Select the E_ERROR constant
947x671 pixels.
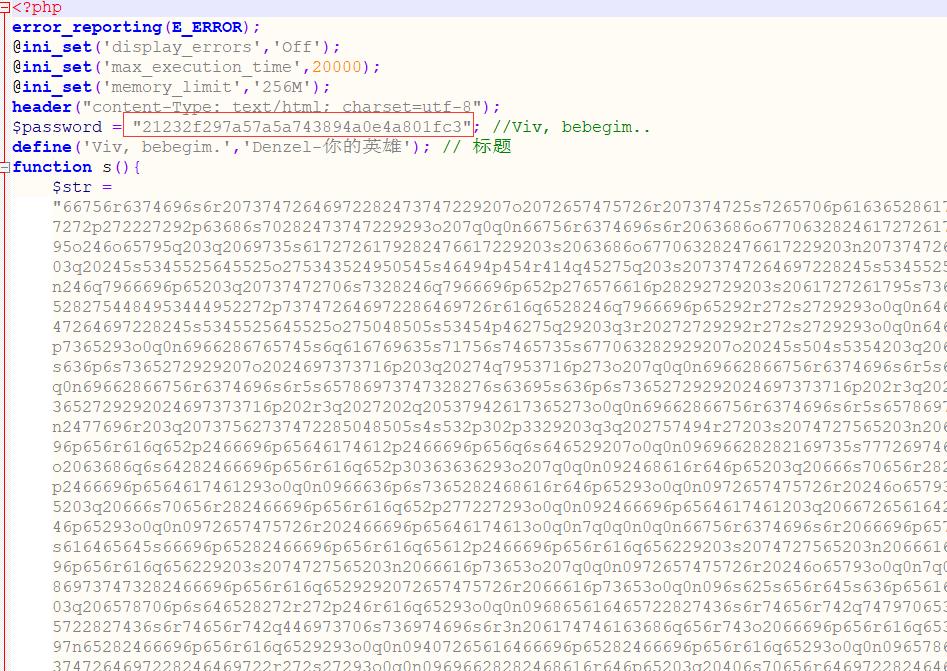207,27
